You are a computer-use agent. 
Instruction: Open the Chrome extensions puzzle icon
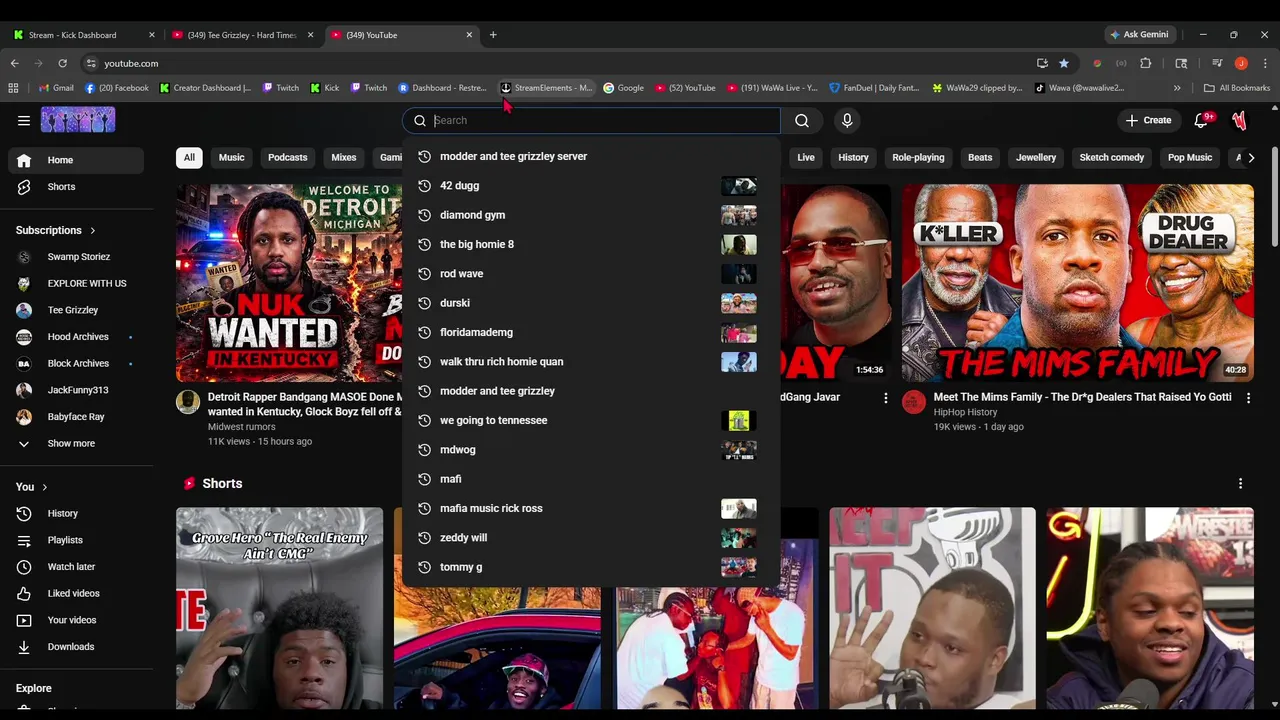[1146, 63]
